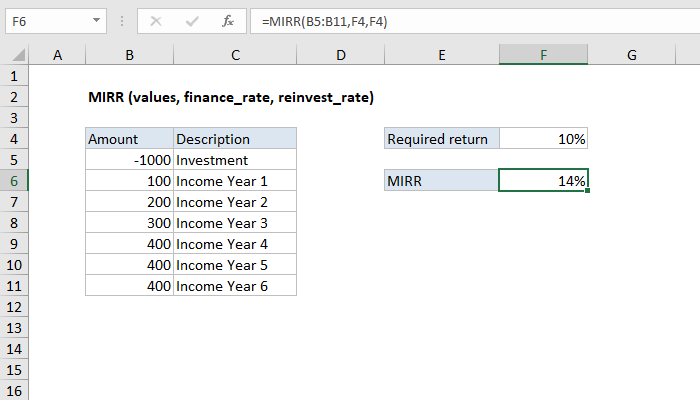The image size is (700, 400).
Task: Select the cell containing -1000
Action: coord(129,160)
